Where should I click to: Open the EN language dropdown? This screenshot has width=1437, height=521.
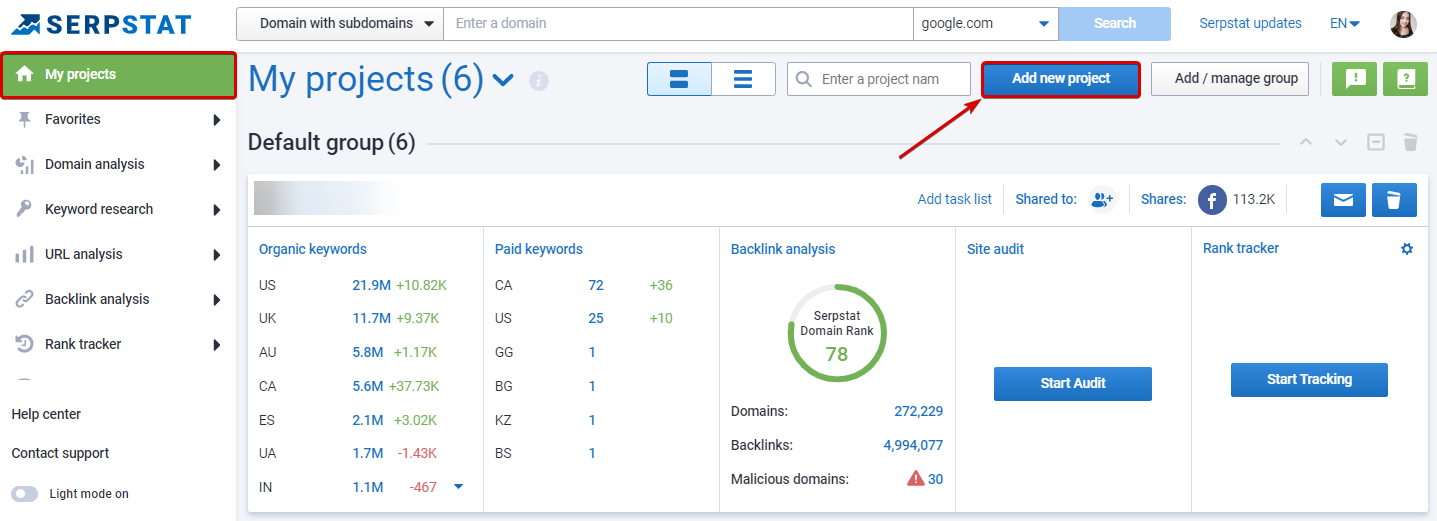click(1345, 24)
